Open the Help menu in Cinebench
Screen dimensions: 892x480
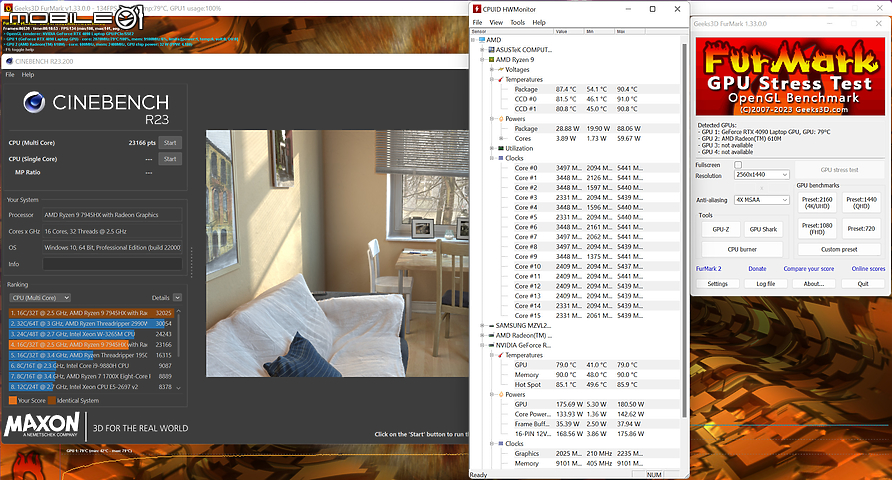28,75
